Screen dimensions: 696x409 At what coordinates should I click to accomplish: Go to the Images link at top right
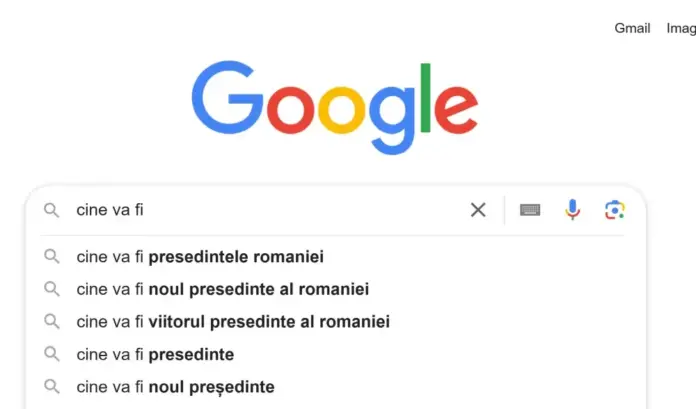click(x=681, y=28)
